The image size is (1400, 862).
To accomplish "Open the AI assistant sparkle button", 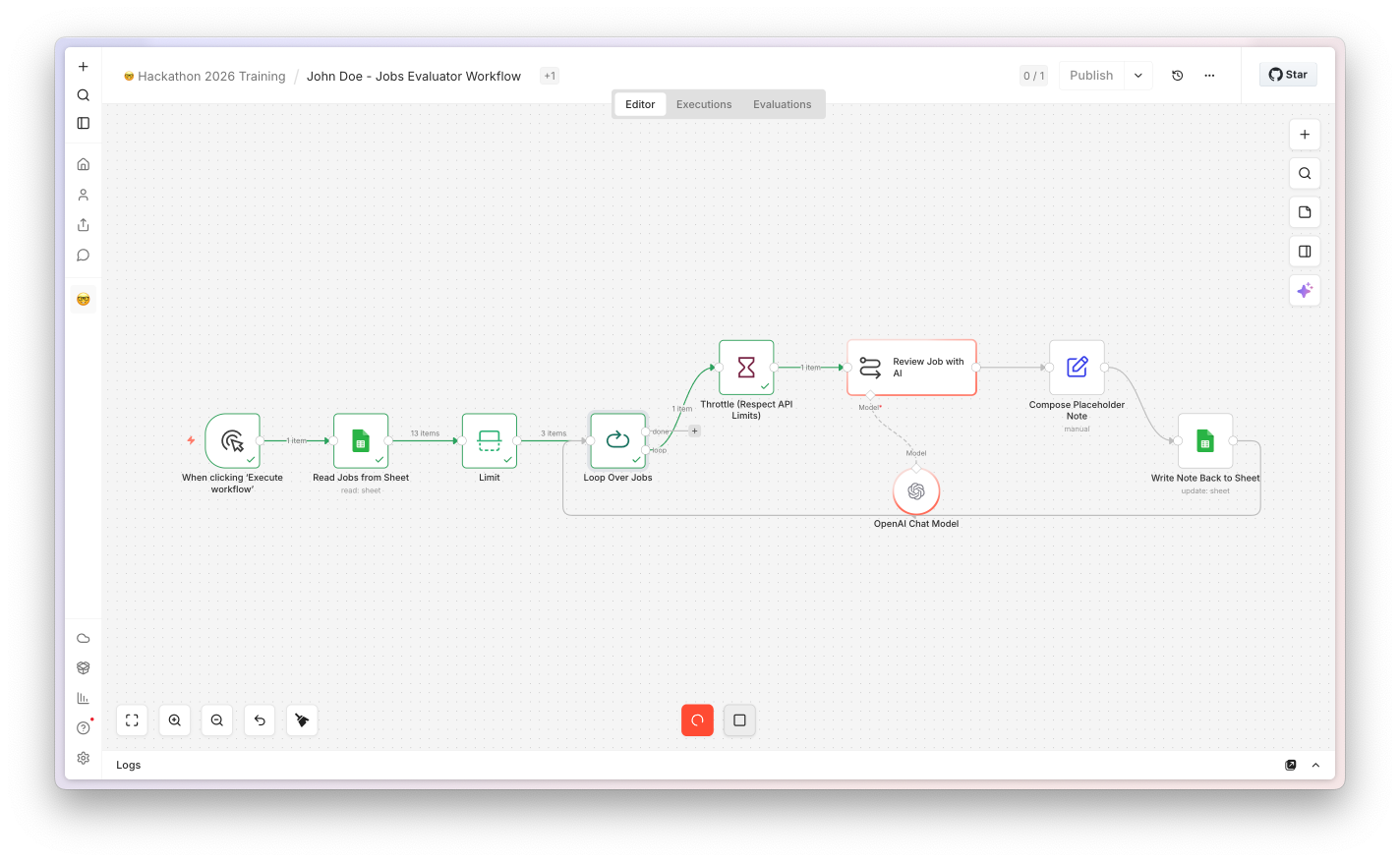I will point(1305,290).
